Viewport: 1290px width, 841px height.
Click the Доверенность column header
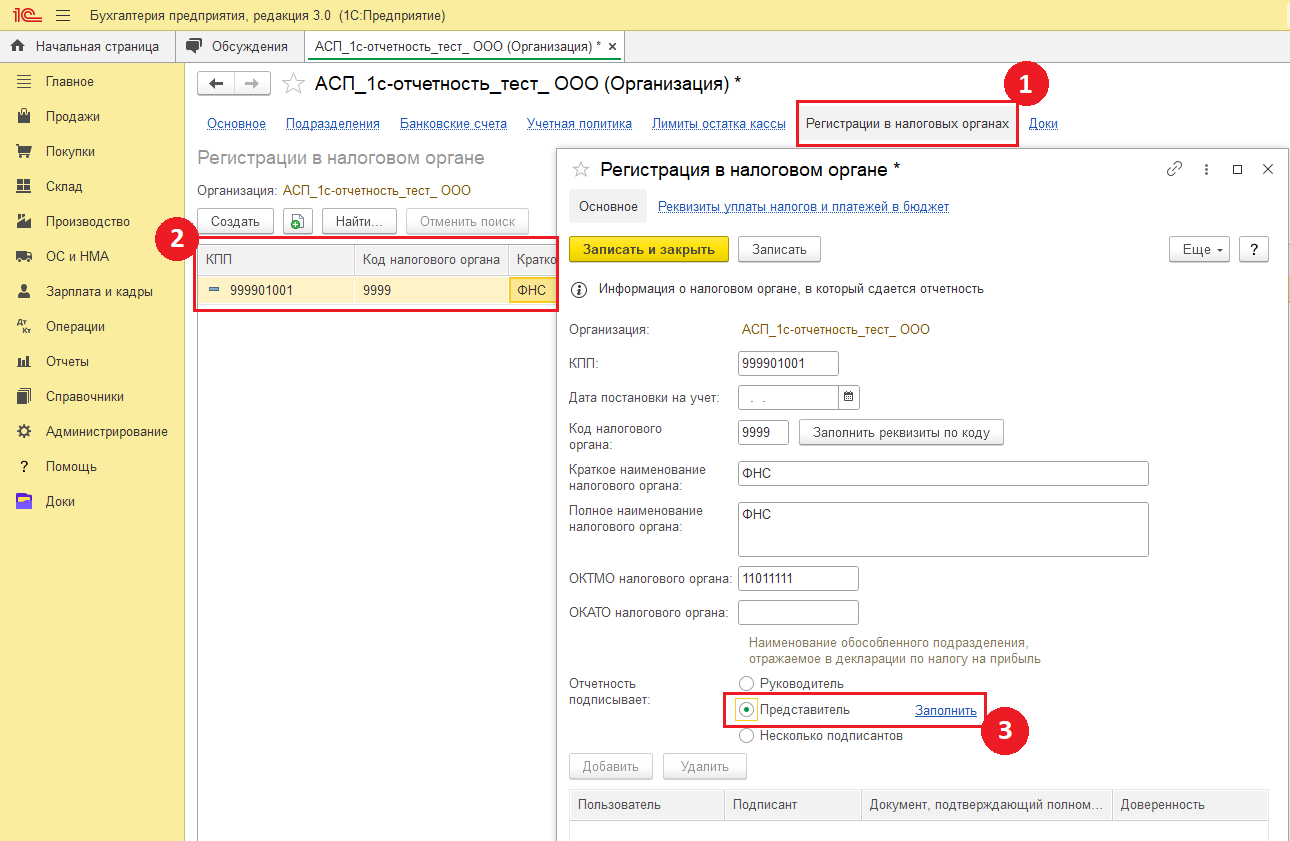1190,804
